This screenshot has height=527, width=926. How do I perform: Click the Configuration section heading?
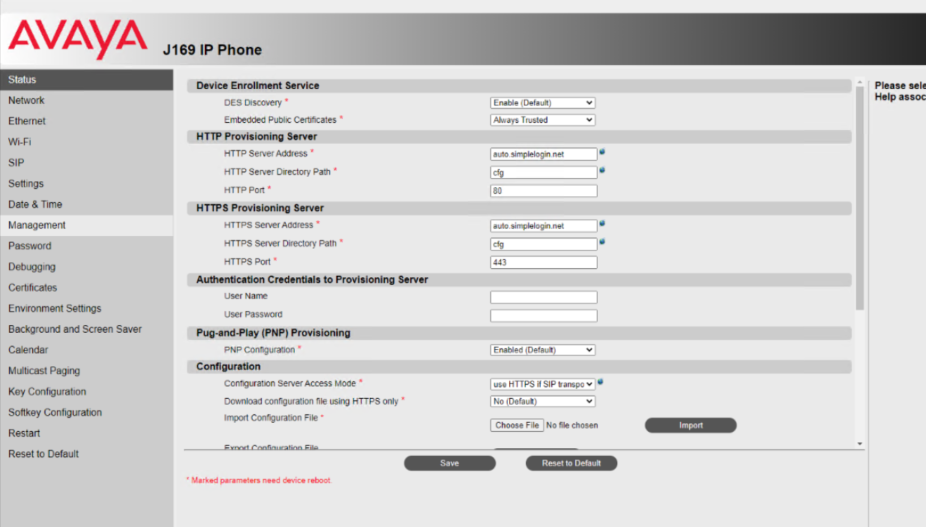tap(228, 366)
